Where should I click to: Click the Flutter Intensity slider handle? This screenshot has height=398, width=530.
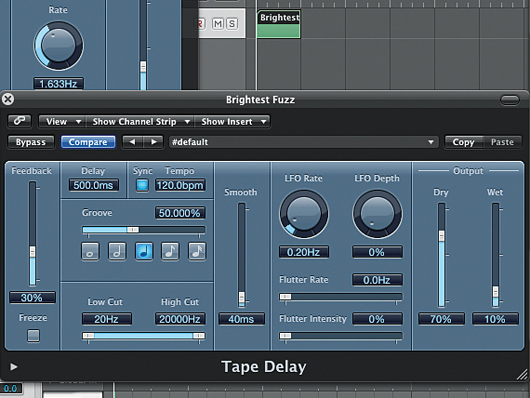285,335
